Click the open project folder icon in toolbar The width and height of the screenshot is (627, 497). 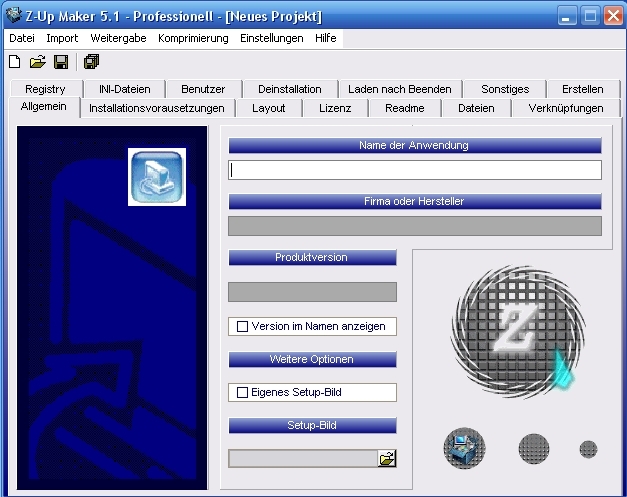[x=38, y=62]
